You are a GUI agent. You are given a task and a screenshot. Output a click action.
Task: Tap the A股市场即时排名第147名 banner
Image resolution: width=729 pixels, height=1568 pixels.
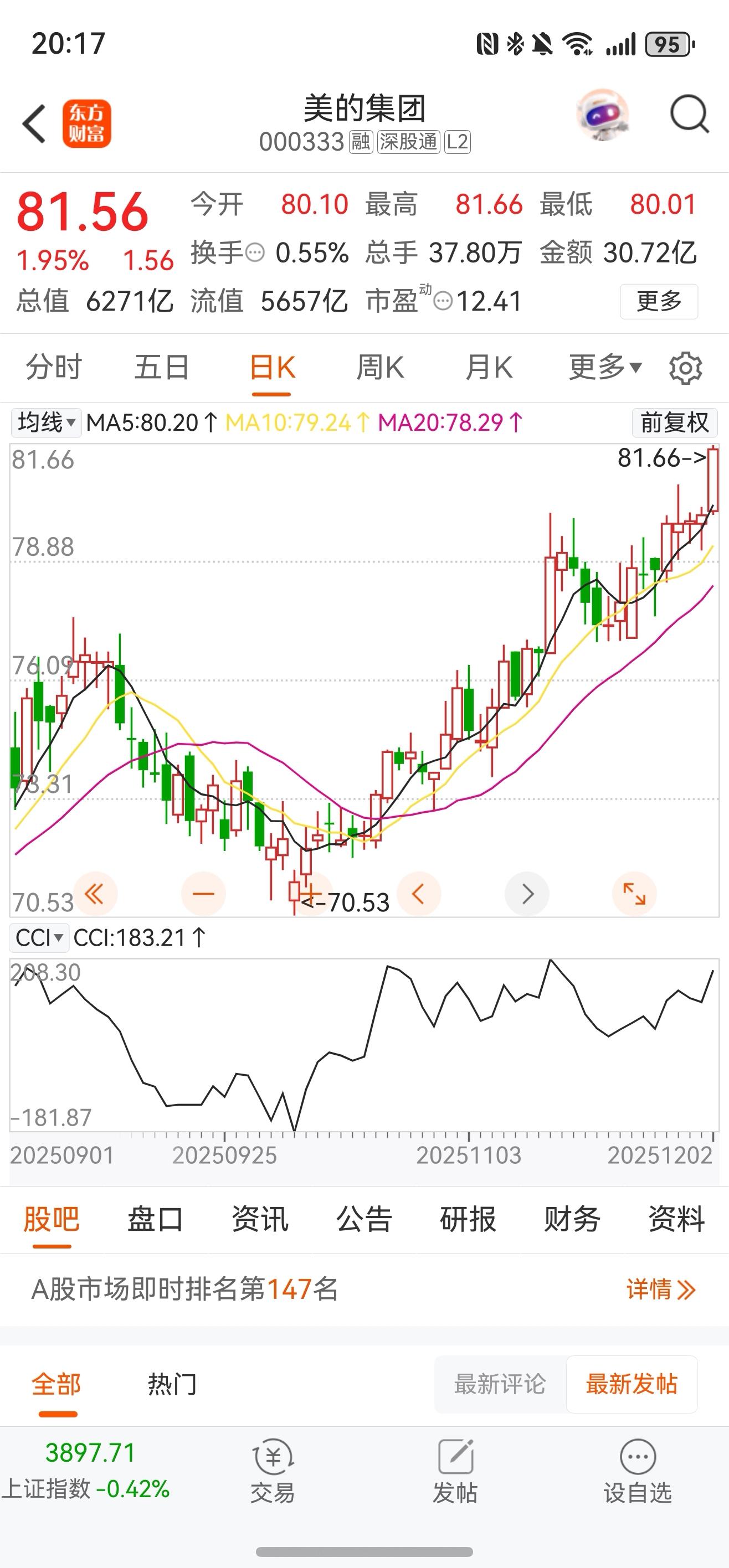click(x=364, y=1289)
